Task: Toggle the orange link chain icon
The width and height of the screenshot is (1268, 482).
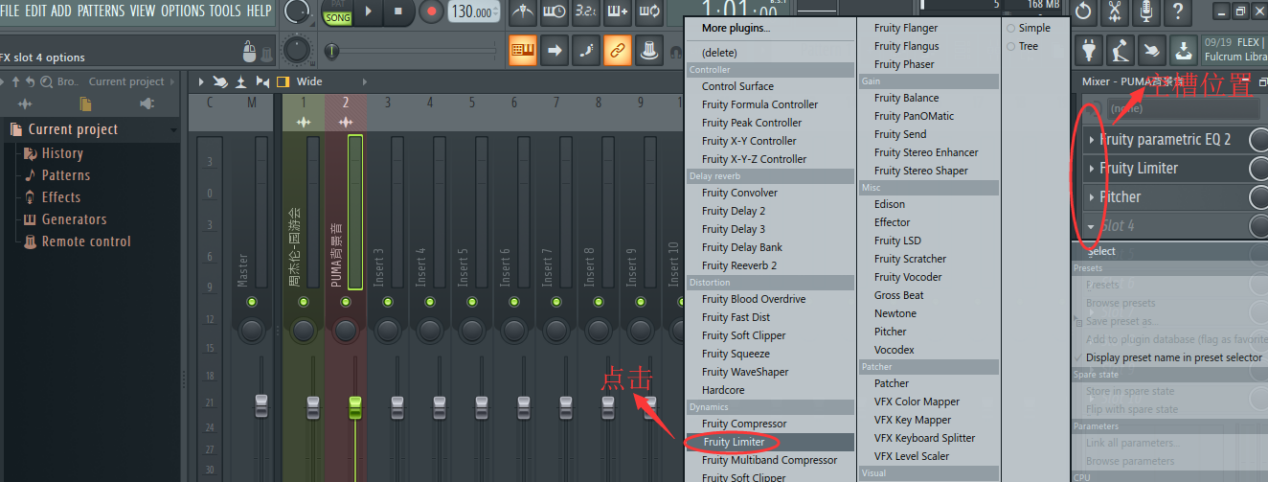Action: [618, 49]
